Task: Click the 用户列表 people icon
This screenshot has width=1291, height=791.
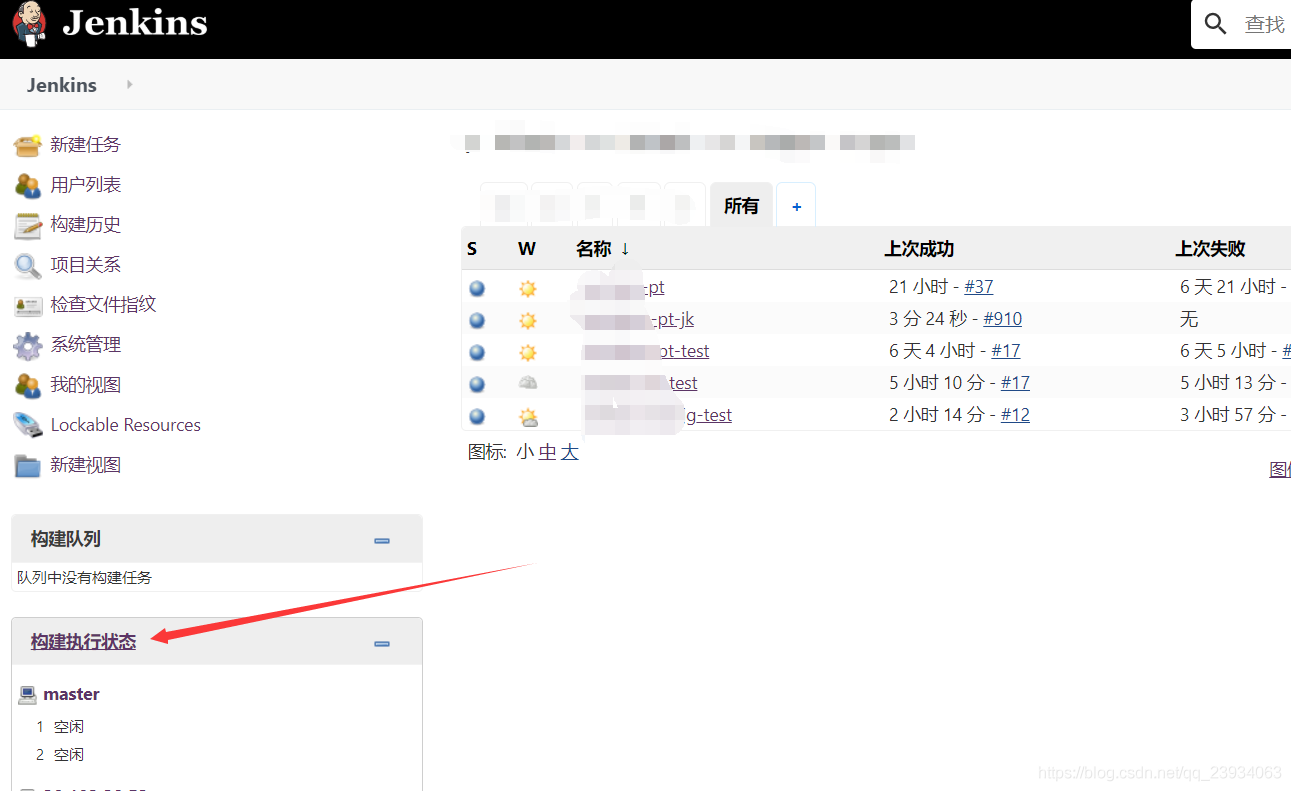Action: click(27, 185)
